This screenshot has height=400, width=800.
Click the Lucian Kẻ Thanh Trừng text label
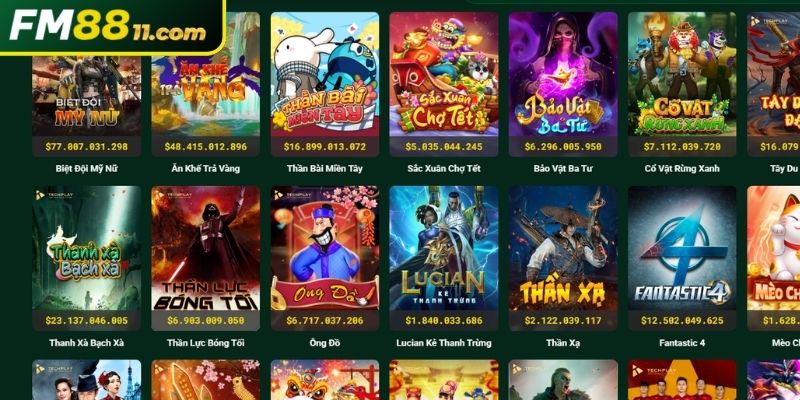pyautogui.click(x=444, y=343)
